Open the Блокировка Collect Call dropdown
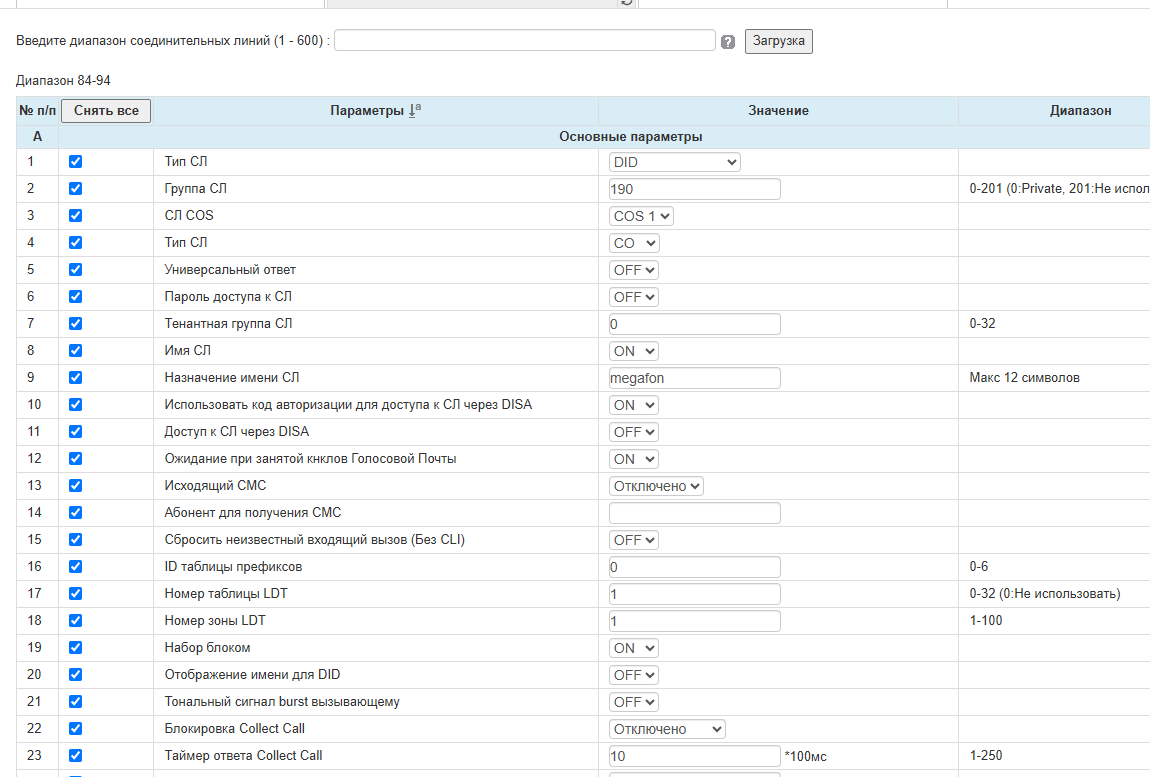This screenshot has height=777, width=1150. click(667, 729)
